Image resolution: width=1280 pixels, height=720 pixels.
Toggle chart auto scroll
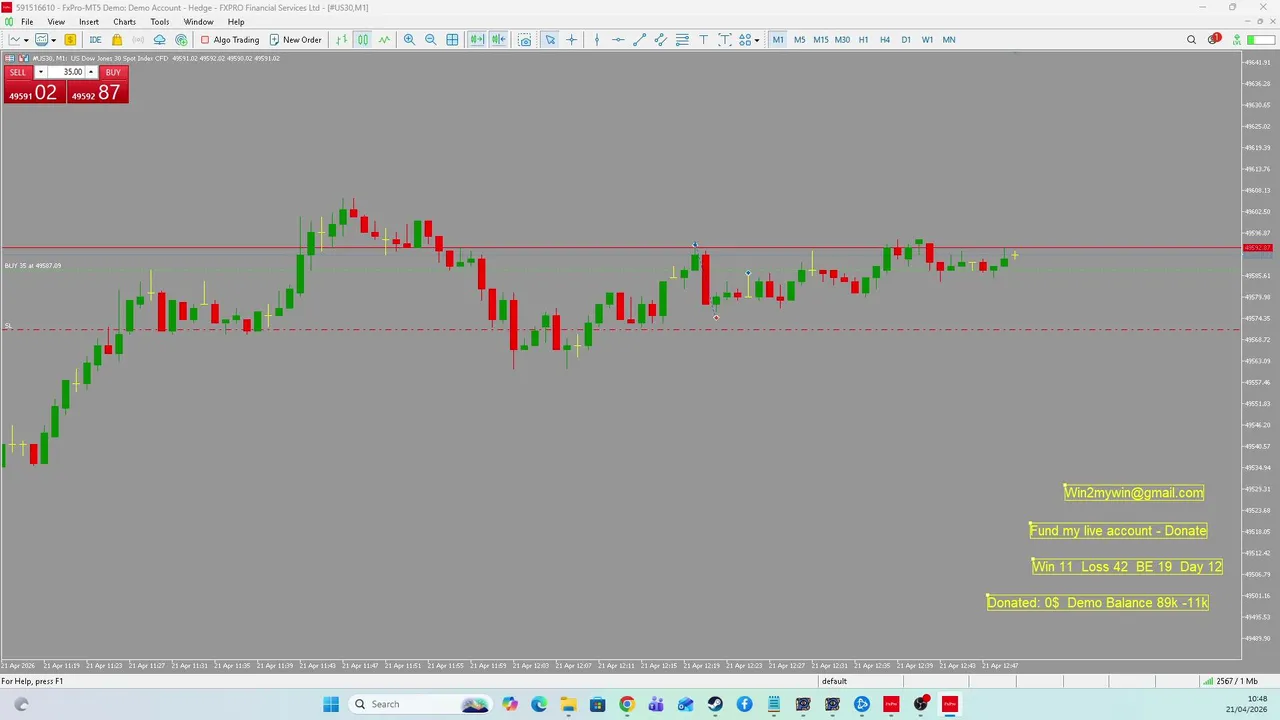pos(477,40)
